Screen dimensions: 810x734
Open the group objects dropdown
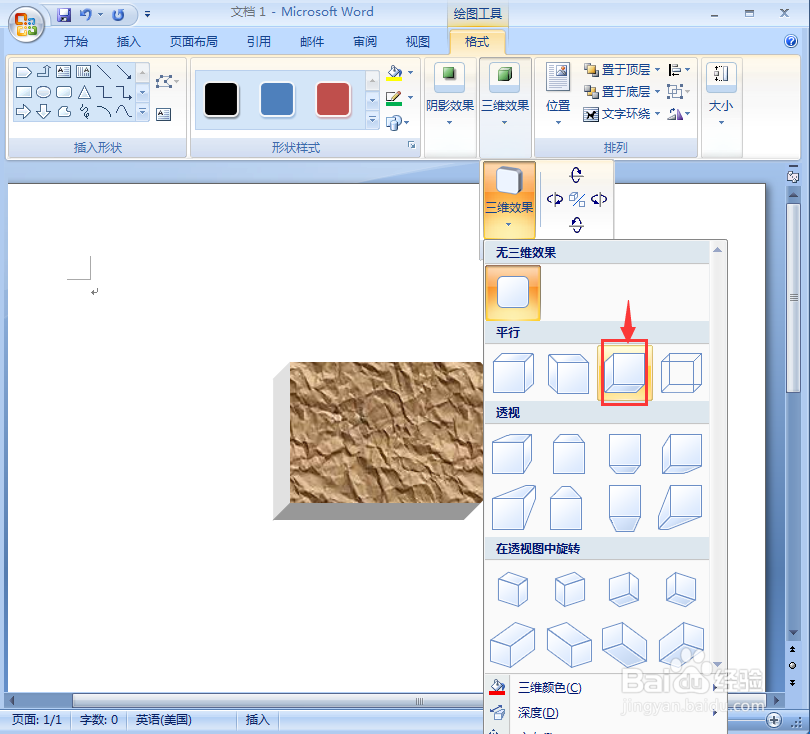679,91
